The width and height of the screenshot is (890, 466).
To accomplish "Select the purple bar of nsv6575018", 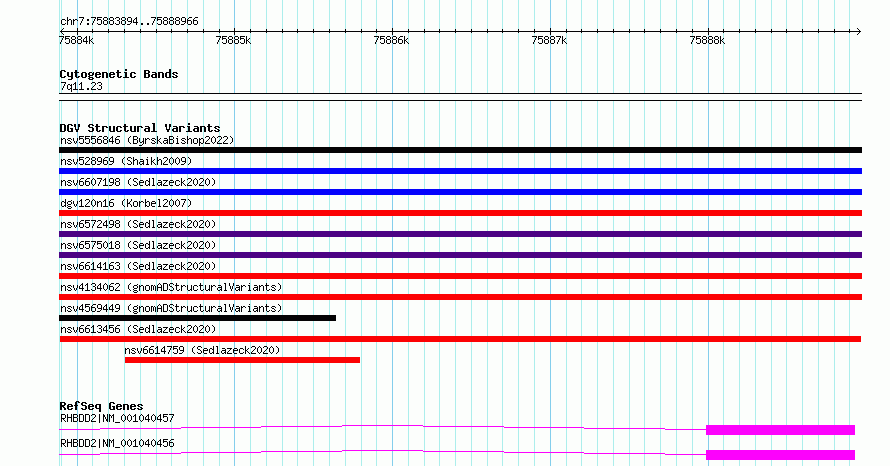I will (x=460, y=255).
